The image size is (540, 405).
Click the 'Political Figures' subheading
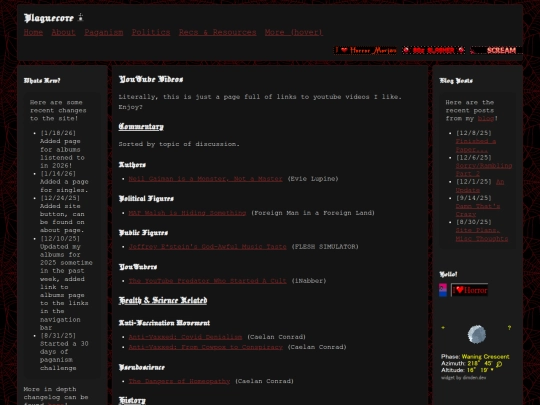[x=146, y=199]
